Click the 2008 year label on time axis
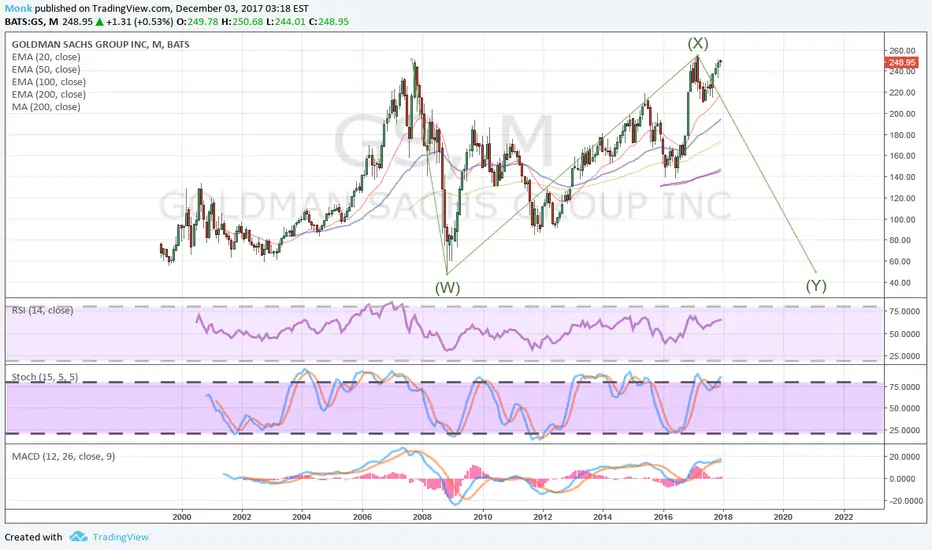This screenshot has width=932, height=550. [x=423, y=517]
